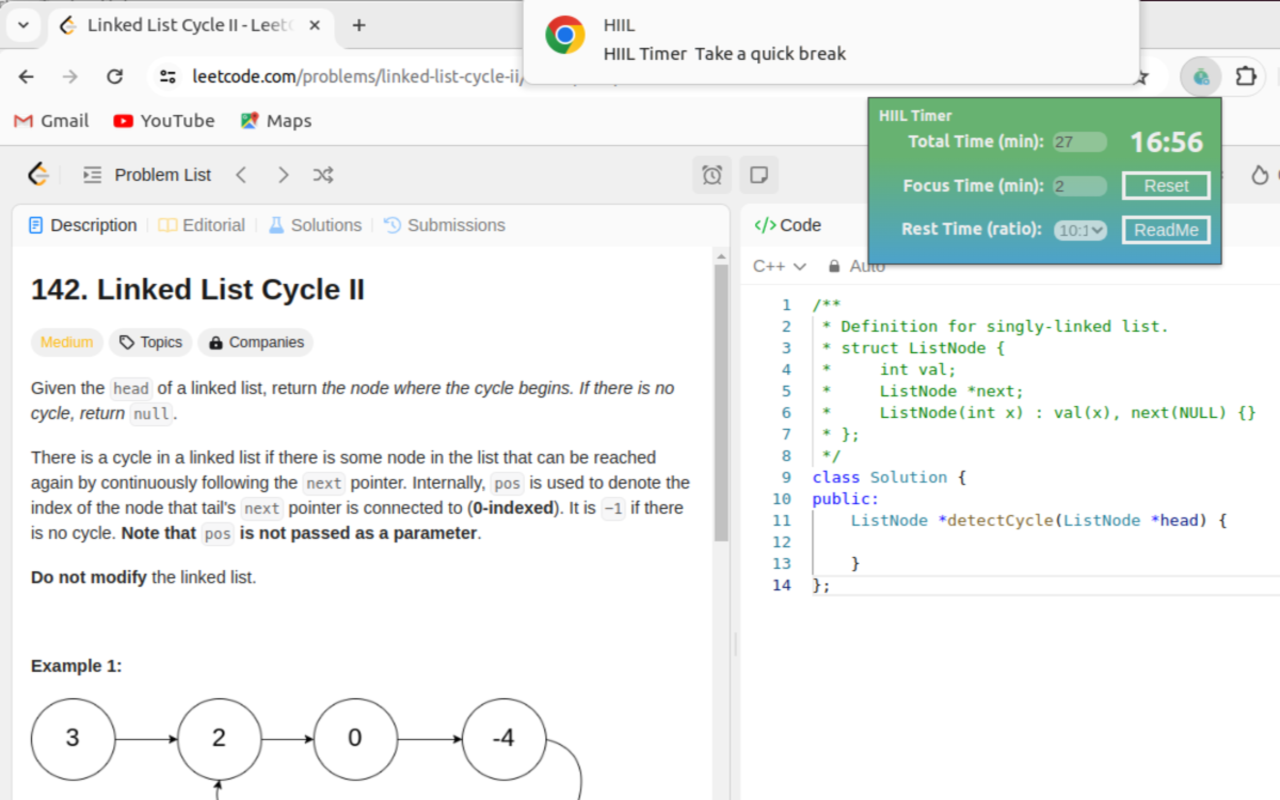1280x800 pixels.
Task: Open the browser tab search chevron
Action: (22, 25)
